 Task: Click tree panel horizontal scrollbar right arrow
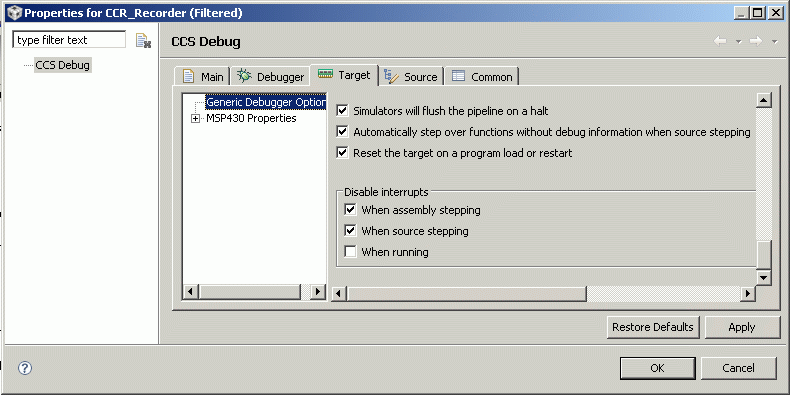[317, 291]
